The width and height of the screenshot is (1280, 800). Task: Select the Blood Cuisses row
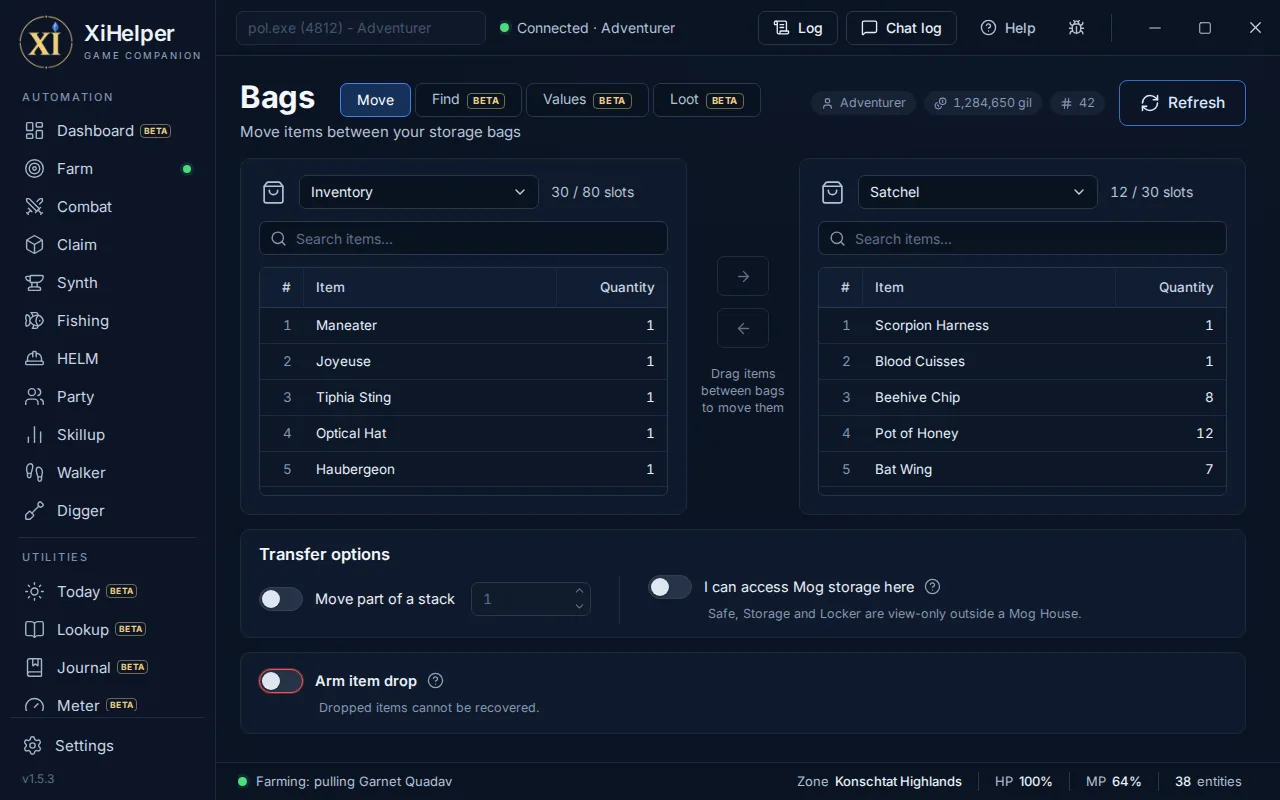click(x=1022, y=361)
